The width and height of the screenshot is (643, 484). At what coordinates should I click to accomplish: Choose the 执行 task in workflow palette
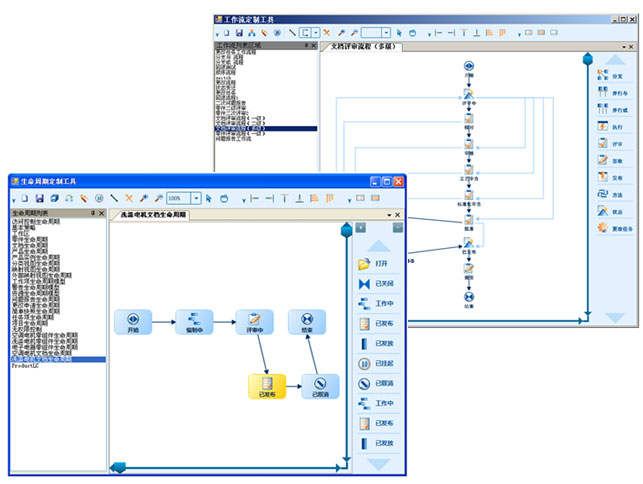coord(603,127)
